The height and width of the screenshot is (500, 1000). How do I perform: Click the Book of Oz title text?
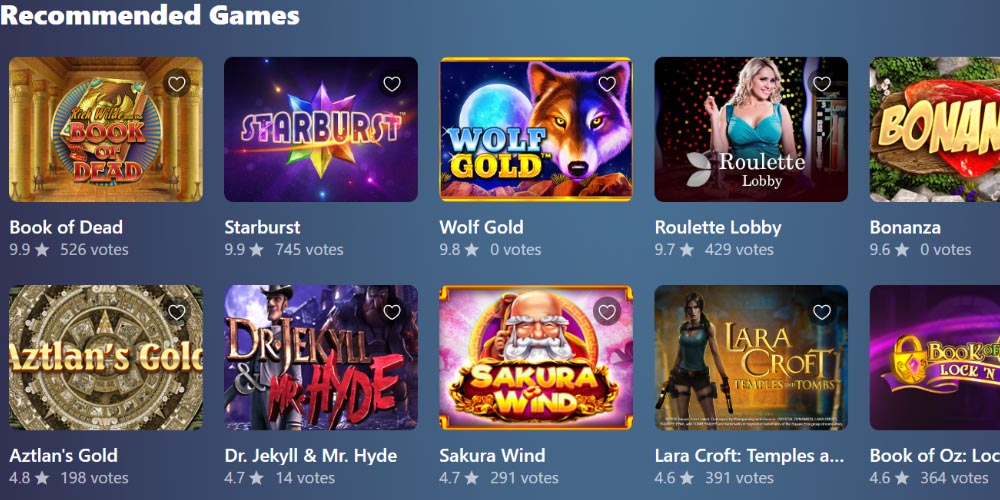tap(935, 455)
